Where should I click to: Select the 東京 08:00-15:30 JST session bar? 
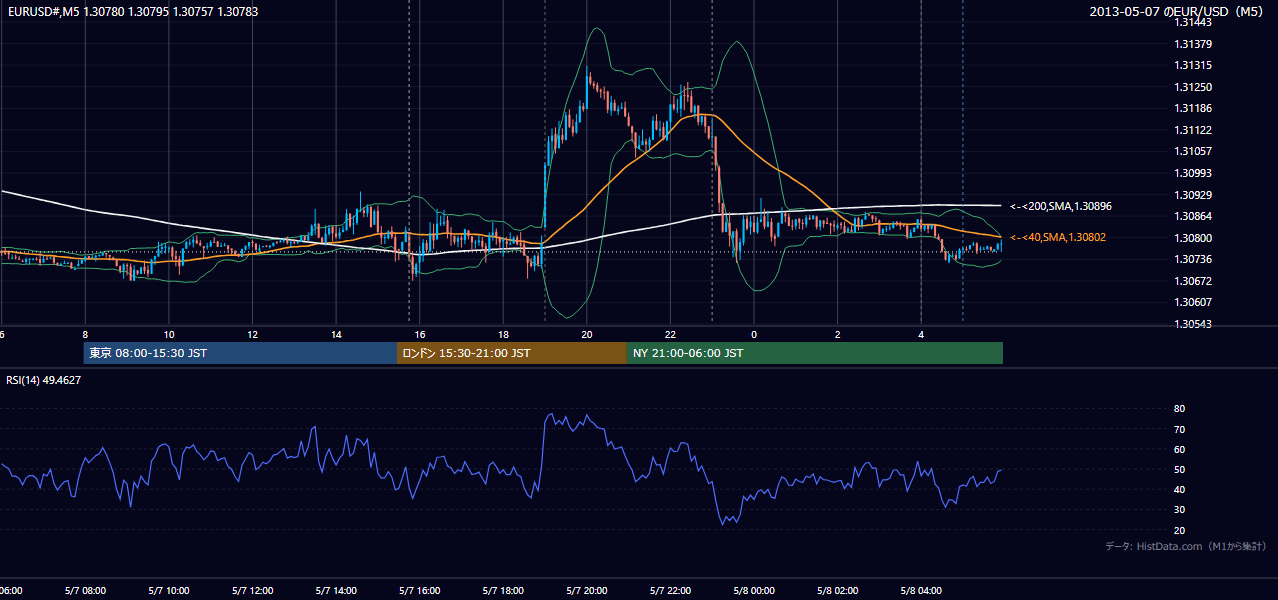coord(240,353)
